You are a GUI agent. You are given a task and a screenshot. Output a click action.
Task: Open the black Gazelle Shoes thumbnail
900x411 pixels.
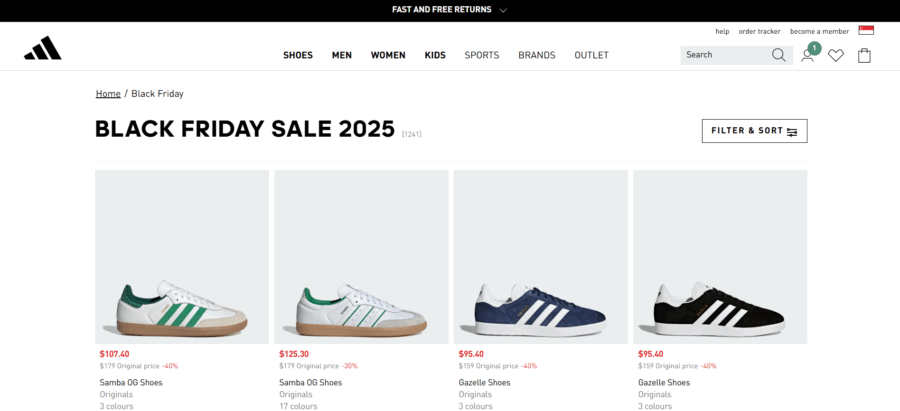pyautogui.click(x=720, y=257)
